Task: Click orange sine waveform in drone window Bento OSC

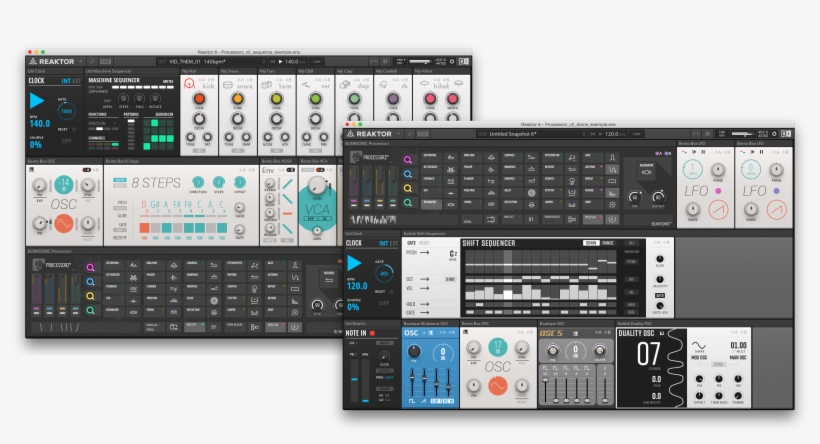Action: coord(497,386)
